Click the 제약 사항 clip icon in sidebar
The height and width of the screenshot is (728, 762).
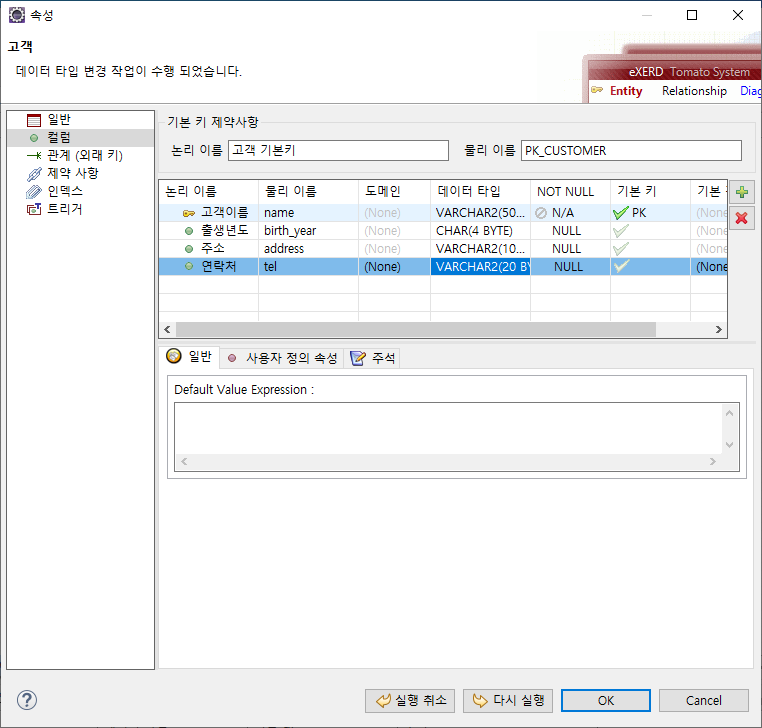pyautogui.click(x=34, y=173)
